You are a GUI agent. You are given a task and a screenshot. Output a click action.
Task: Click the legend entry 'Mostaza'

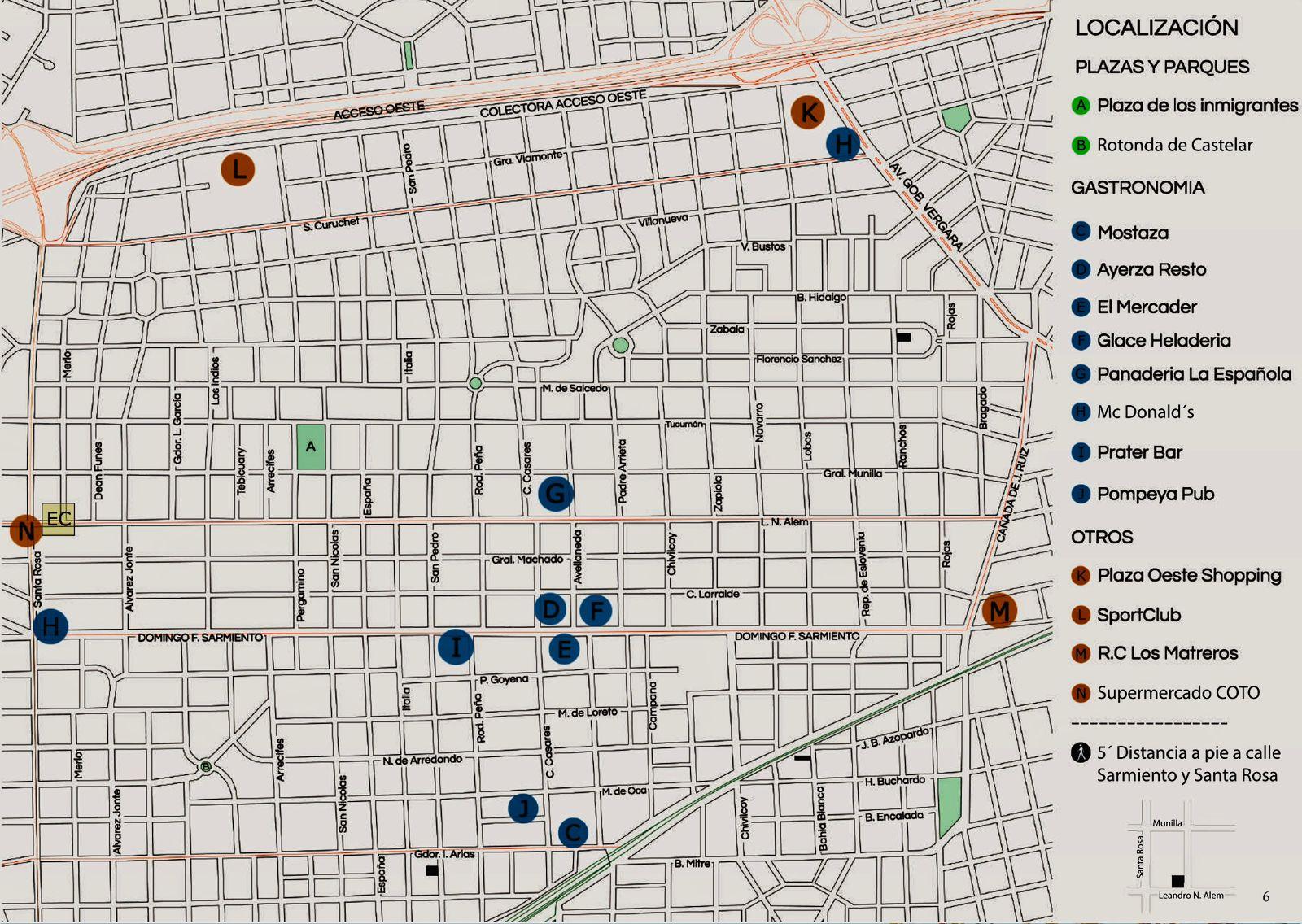[x=1132, y=233]
